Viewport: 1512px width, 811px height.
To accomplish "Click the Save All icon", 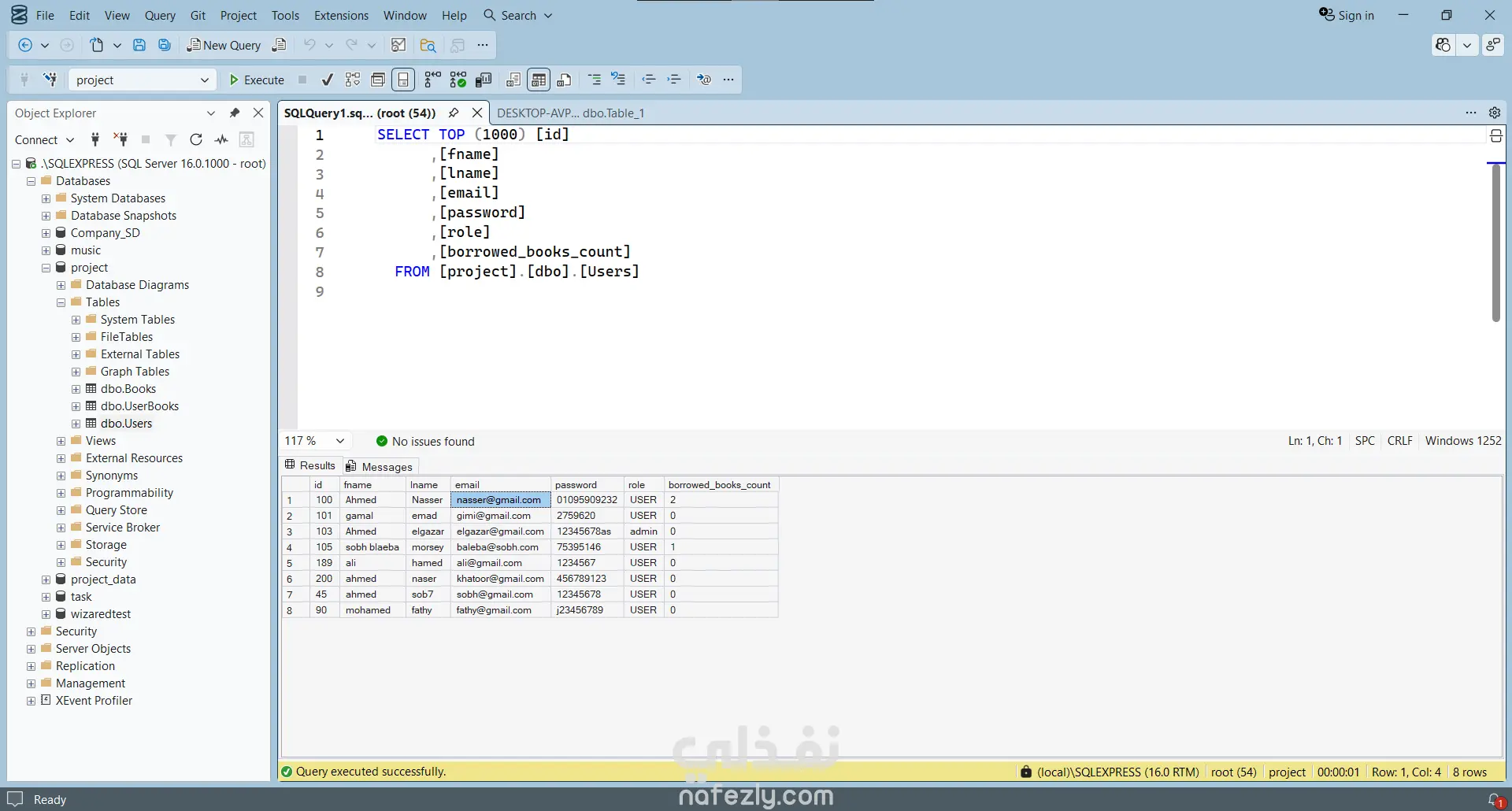I will 165,45.
